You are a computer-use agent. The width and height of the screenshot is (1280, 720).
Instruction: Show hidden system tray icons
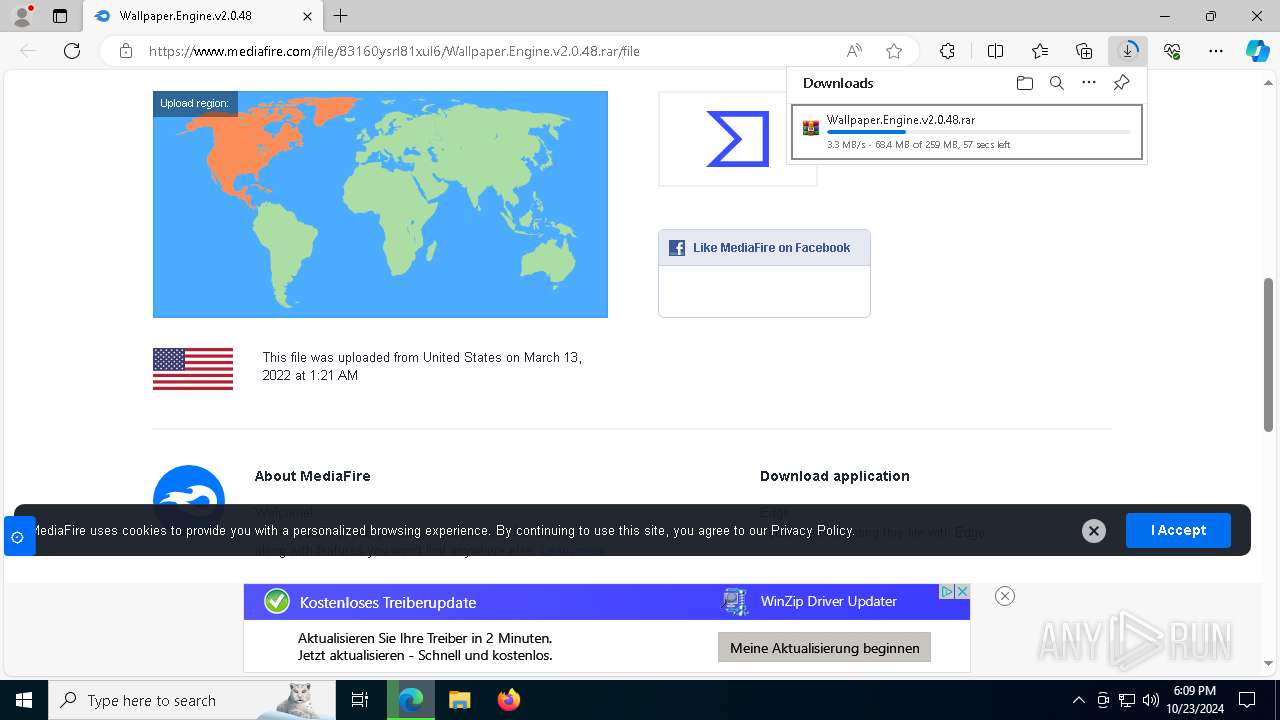1078,700
